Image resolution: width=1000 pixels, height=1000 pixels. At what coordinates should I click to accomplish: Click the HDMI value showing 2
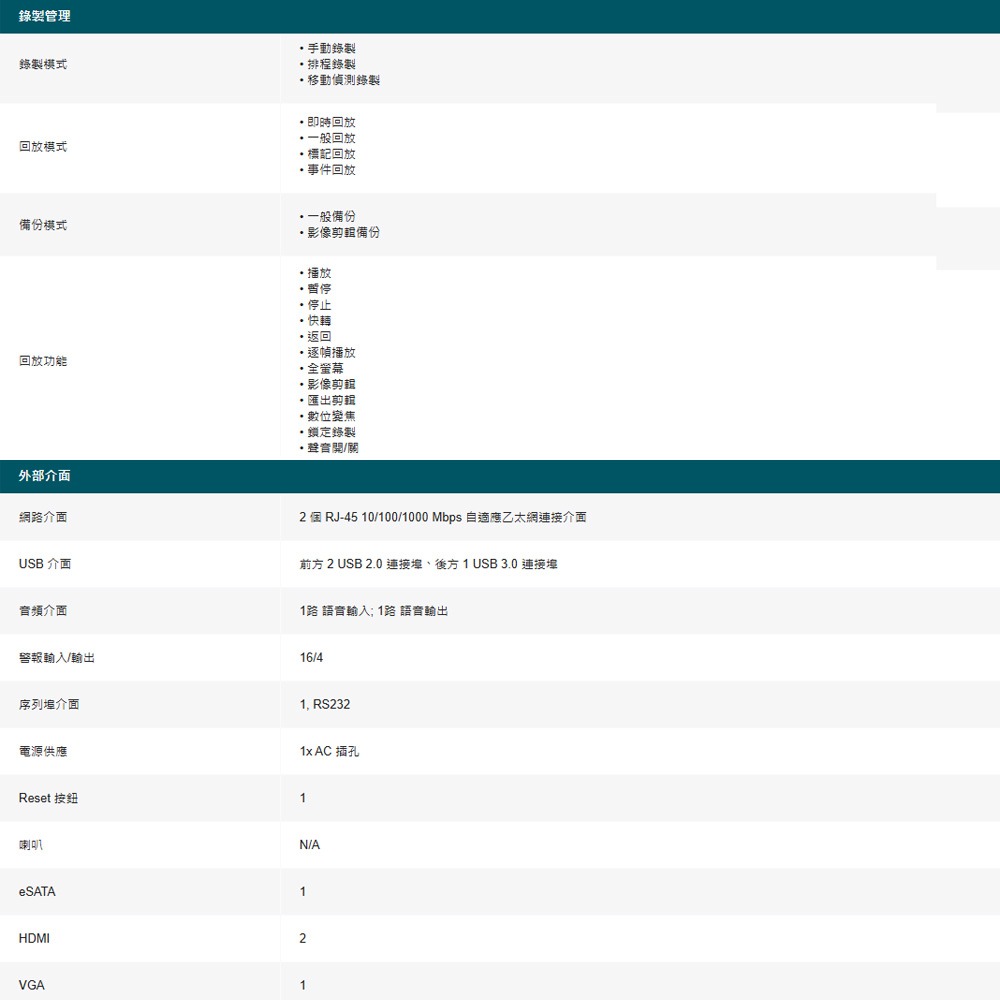point(300,938)
